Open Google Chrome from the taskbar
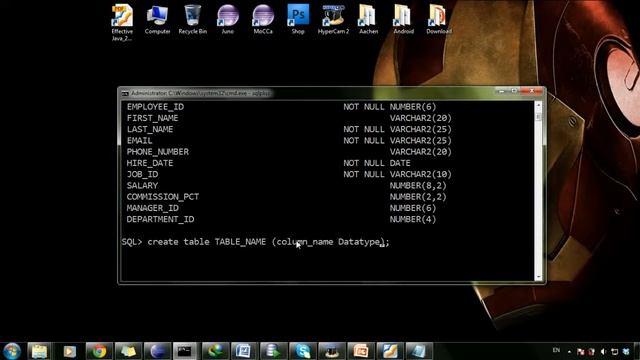Viewport: 640px width, 360px height. (99, 351)
